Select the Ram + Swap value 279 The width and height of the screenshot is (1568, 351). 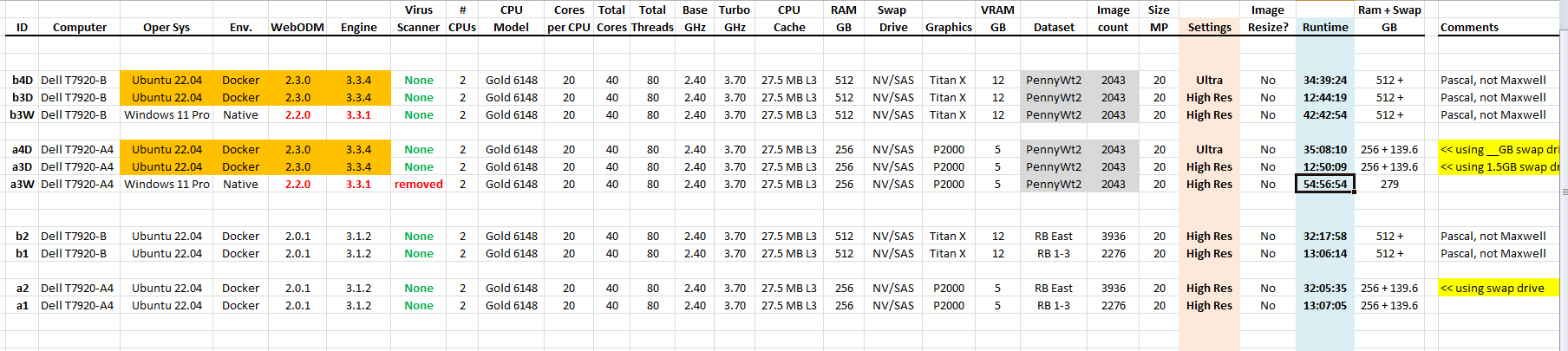coord(1388,184)
